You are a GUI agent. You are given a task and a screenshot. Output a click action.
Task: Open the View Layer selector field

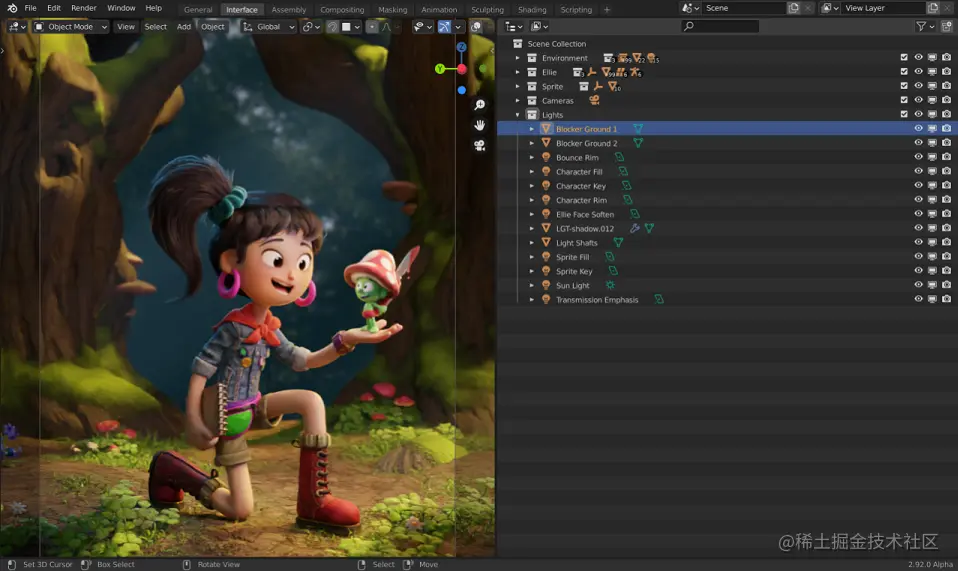(883, 9)
